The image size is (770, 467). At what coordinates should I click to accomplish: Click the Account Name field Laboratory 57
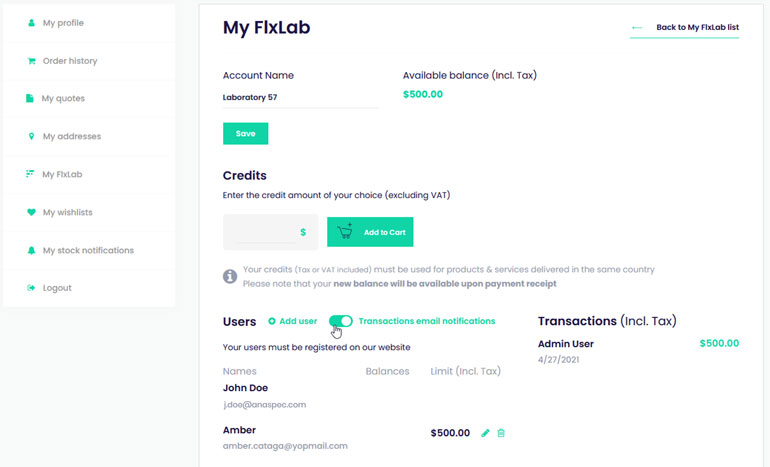[300, 97]
